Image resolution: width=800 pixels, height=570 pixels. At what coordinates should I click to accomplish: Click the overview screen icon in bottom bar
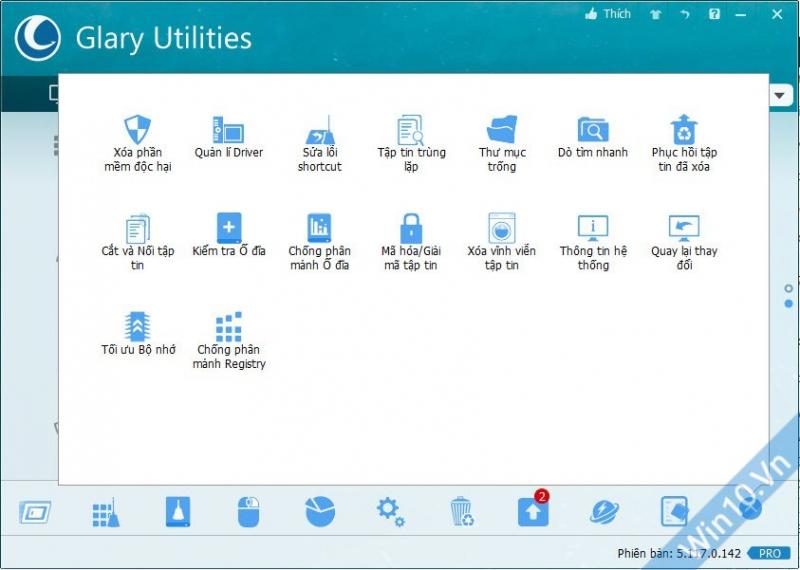pos(35,512)
